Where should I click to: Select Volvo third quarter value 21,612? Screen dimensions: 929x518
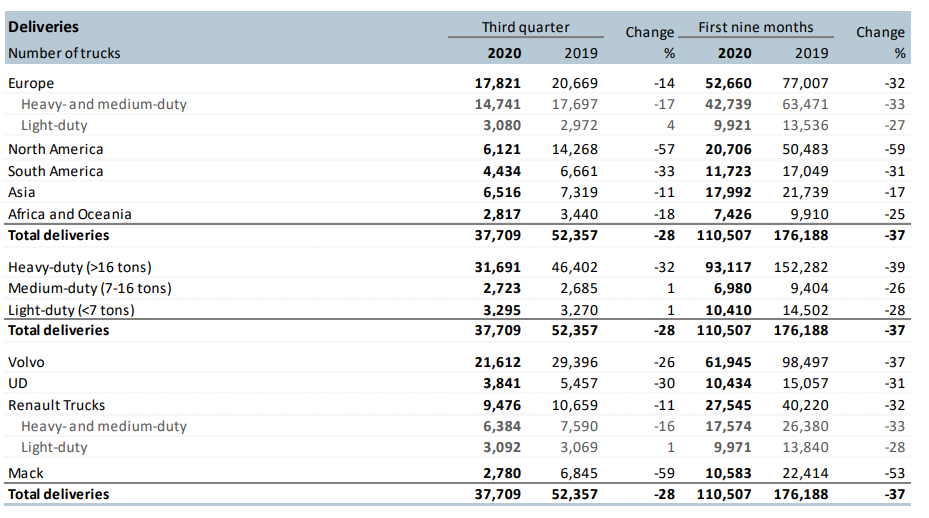click(498, 362)
